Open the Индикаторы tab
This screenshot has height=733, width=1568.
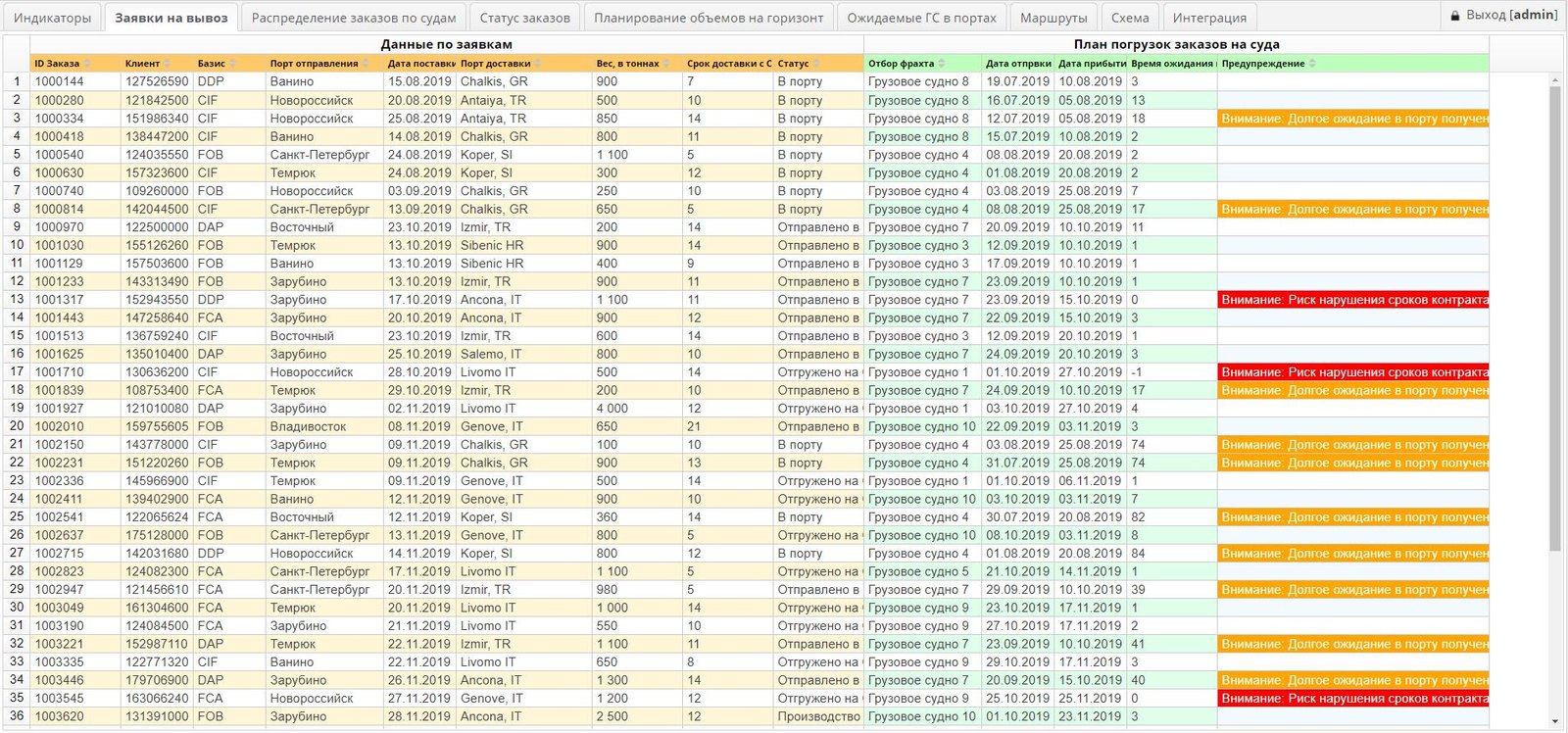(53, 18)
